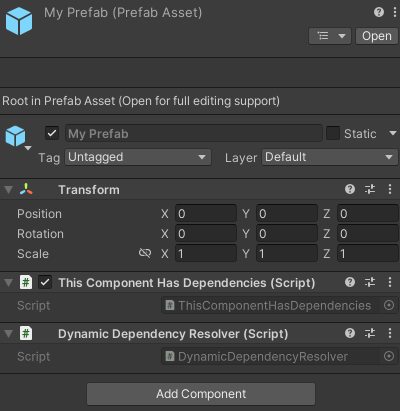Viewport: 400px width, 411px height.
Task: Disable This Component Has Dependencies checkbox
Action: point(45,282)
